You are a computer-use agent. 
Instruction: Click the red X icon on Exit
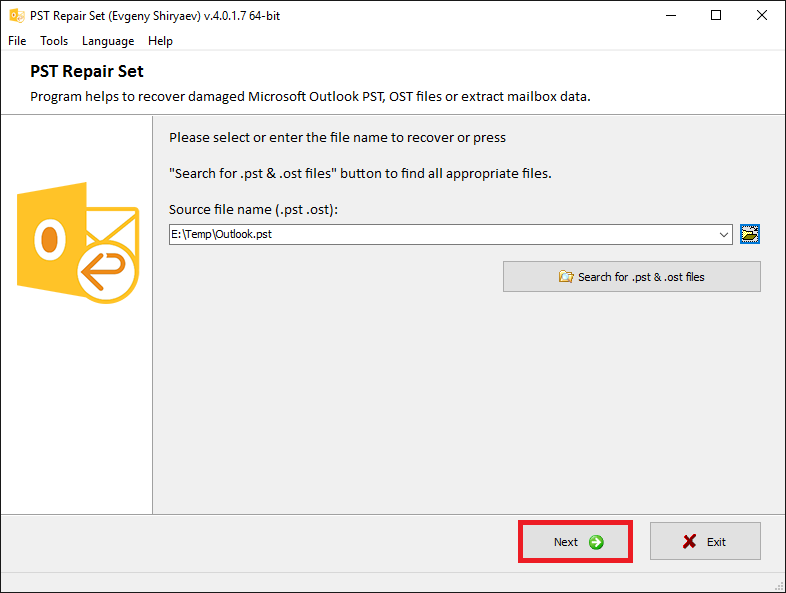pos(690,541)
